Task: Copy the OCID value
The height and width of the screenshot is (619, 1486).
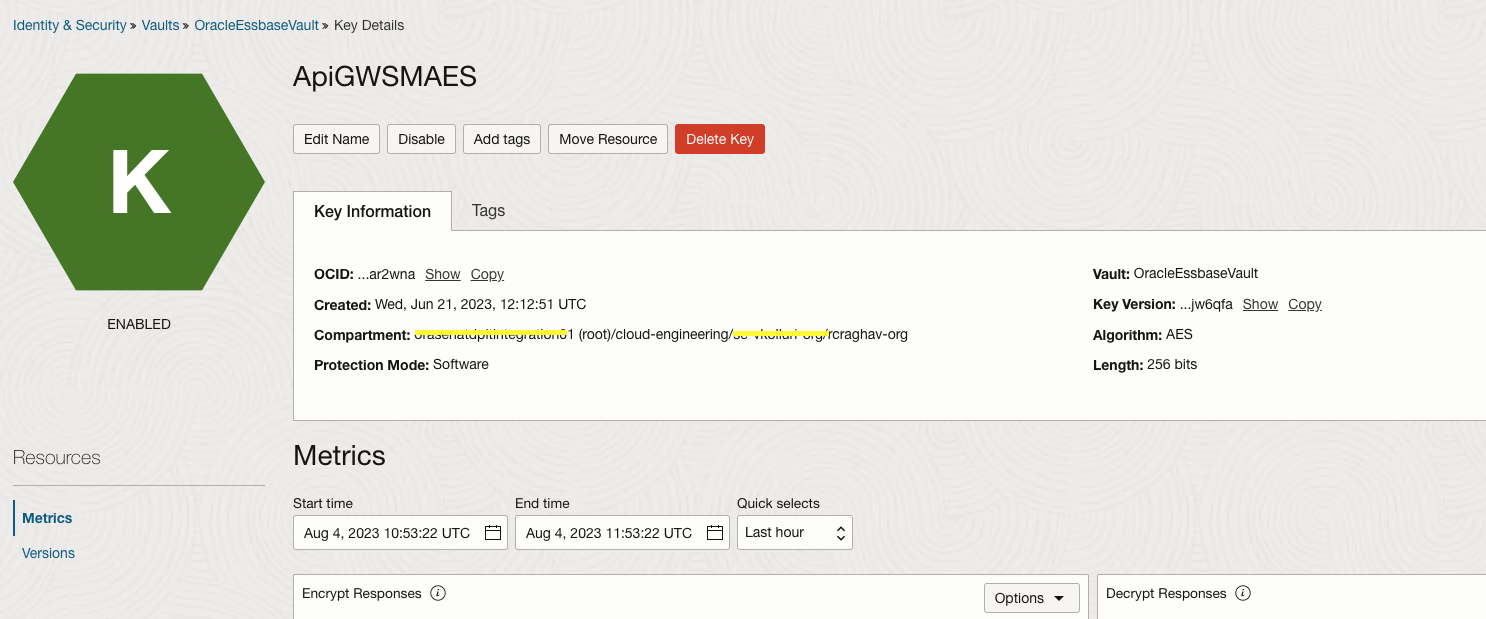Action: tap(487, 274)
